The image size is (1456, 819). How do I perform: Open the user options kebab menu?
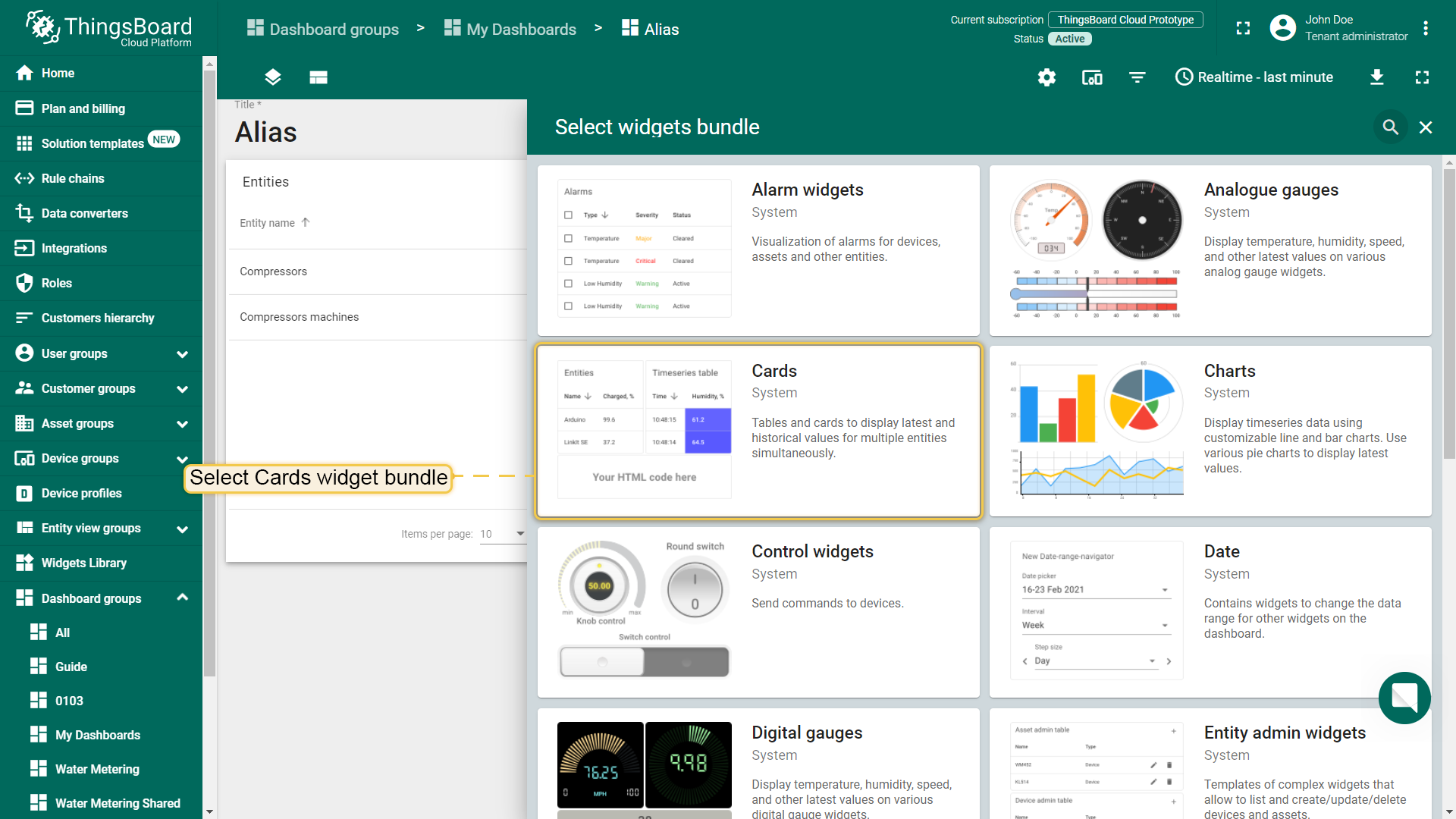1426,28
